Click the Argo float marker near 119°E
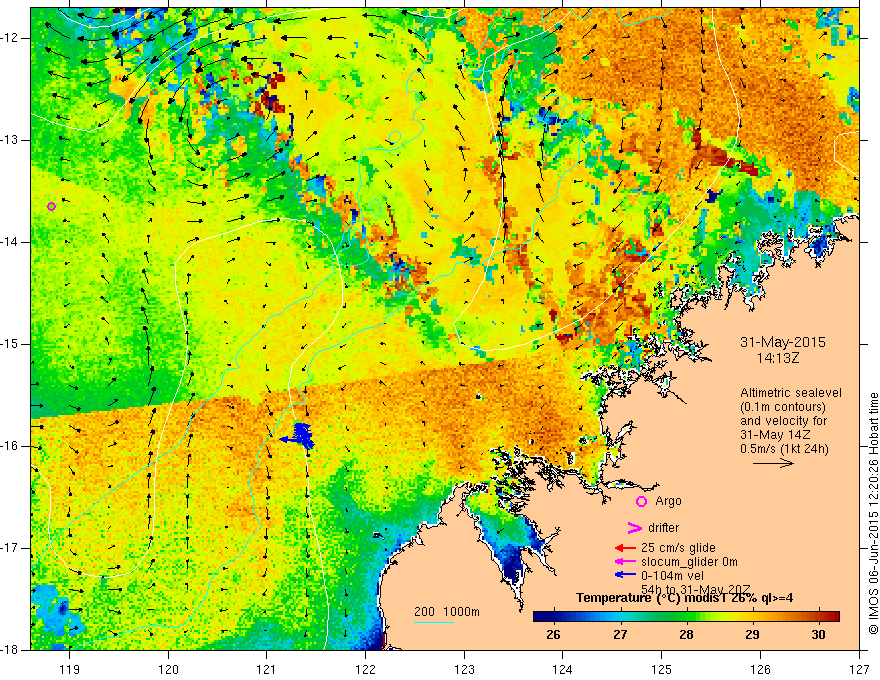Screen dimensions: 880x680 coord(51,206)
